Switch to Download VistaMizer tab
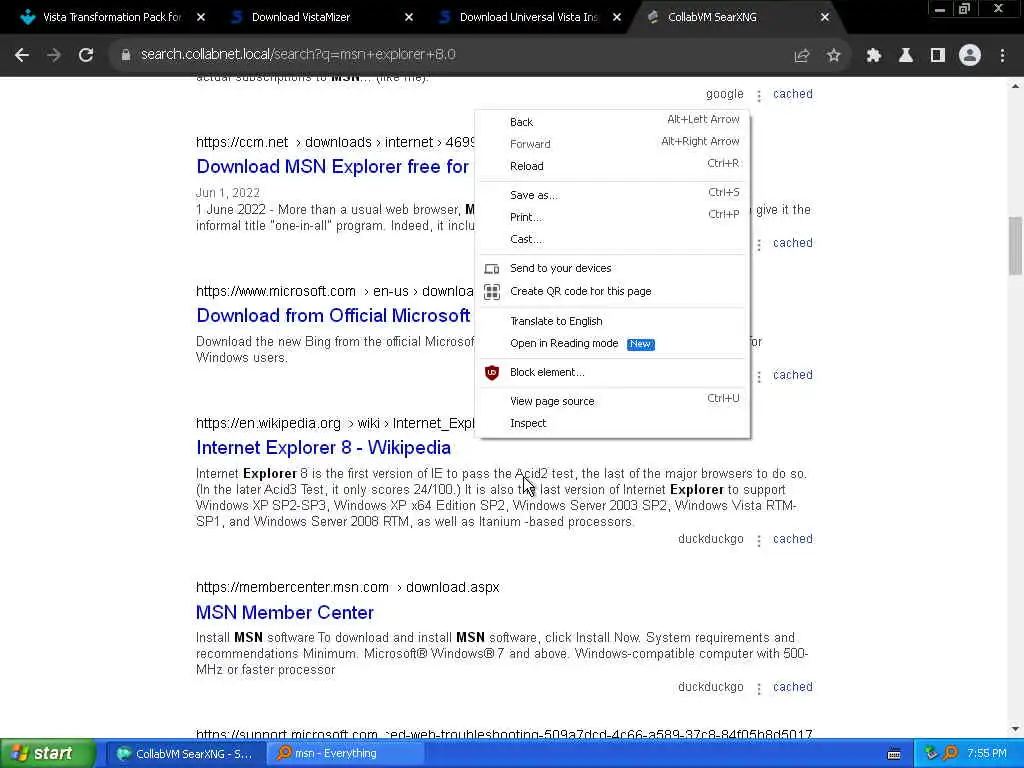The image size is (1024, 768). (320, 18)
